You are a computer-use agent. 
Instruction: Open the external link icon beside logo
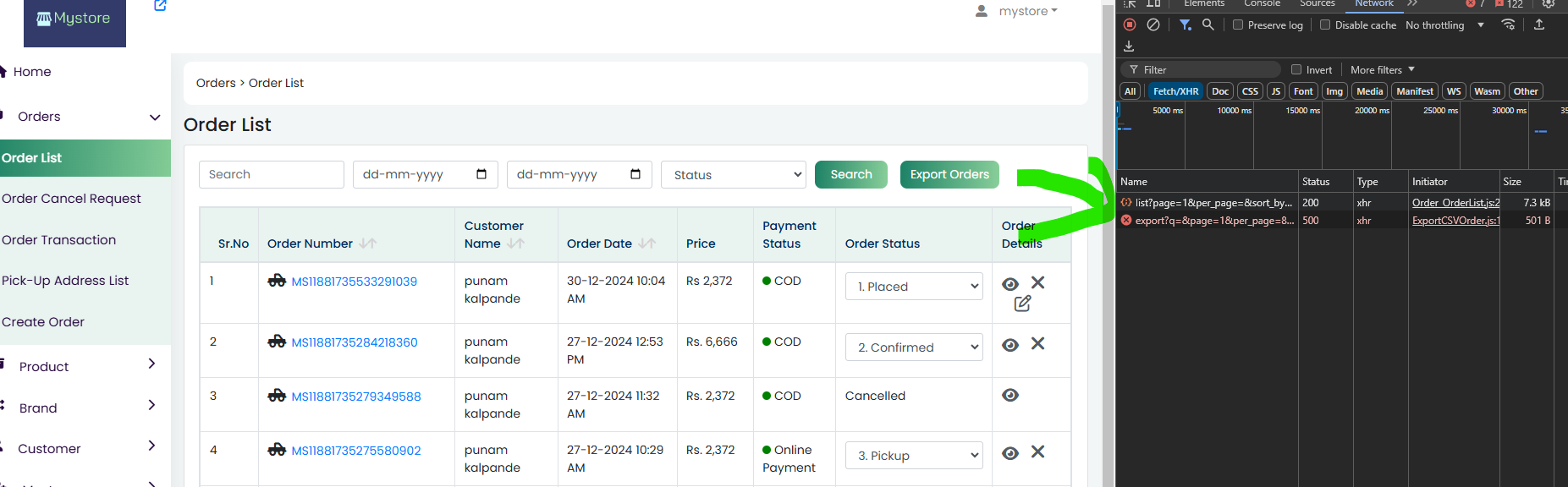160,5
